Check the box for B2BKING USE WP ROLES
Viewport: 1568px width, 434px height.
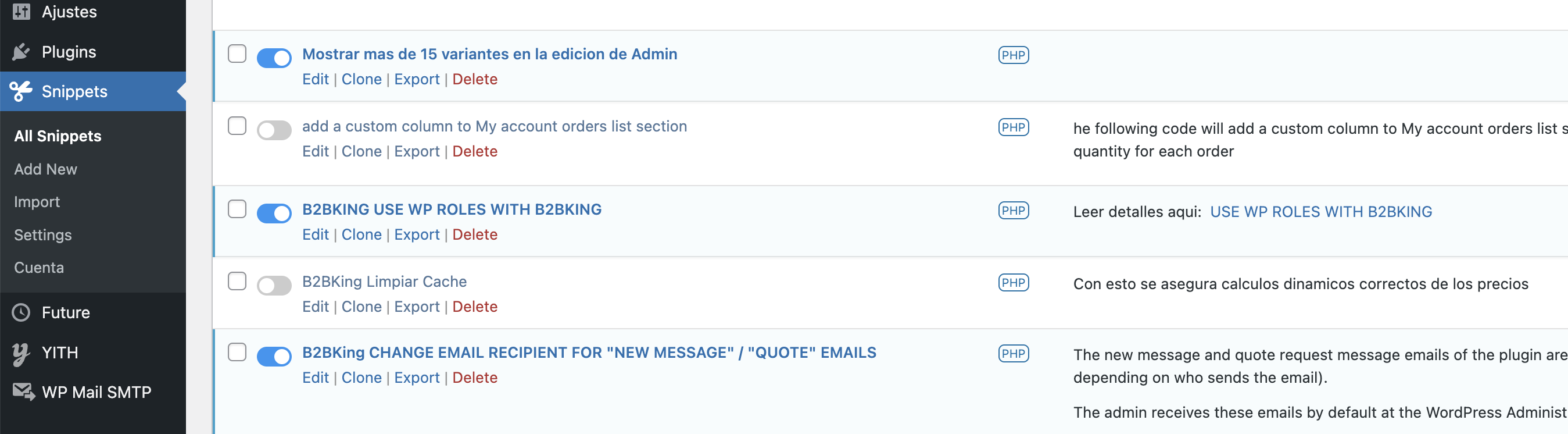237,209
